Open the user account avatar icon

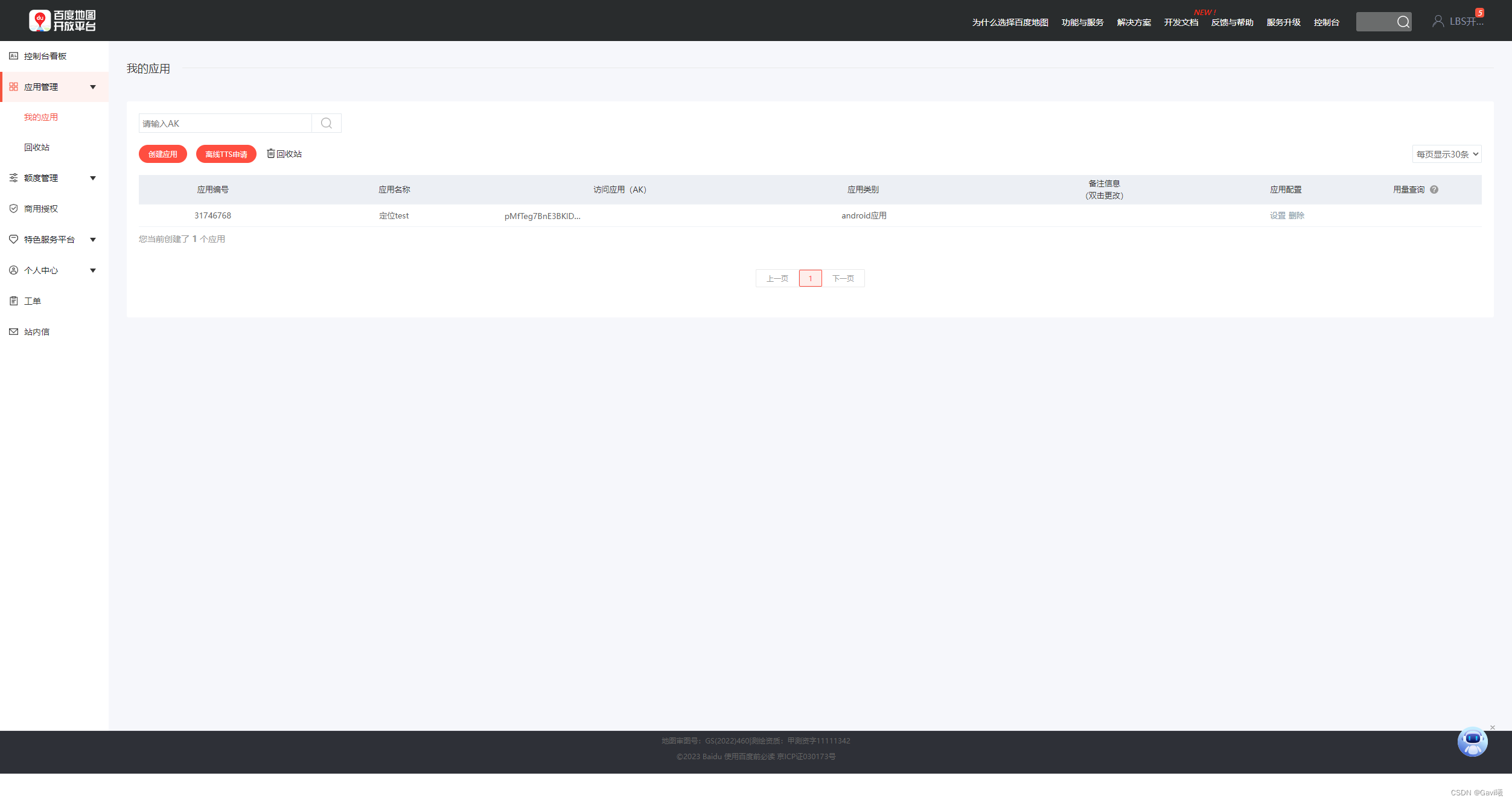point(1438,21)
